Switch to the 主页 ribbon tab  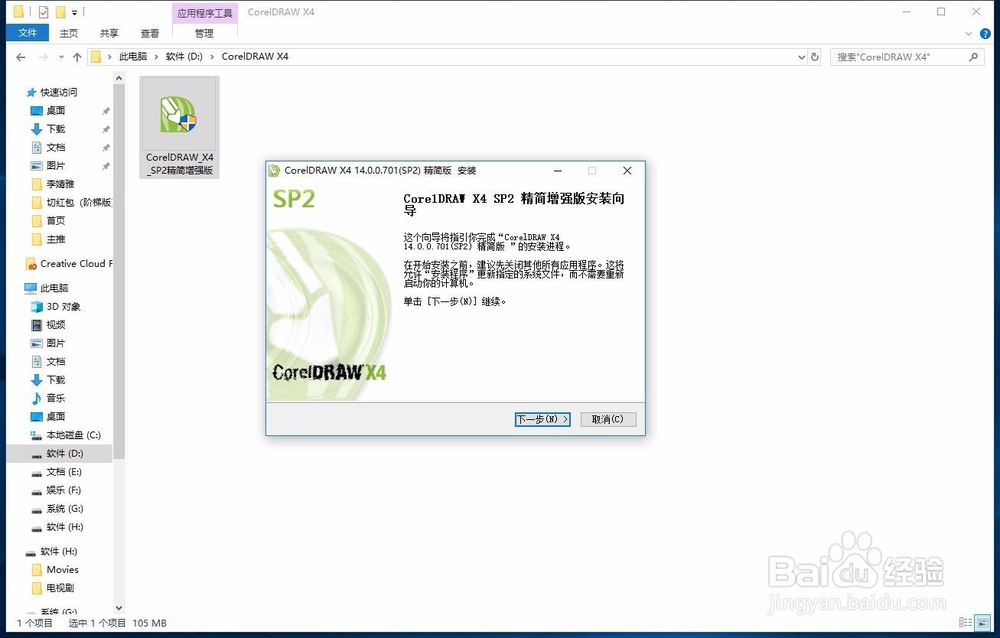click(68, 33)
